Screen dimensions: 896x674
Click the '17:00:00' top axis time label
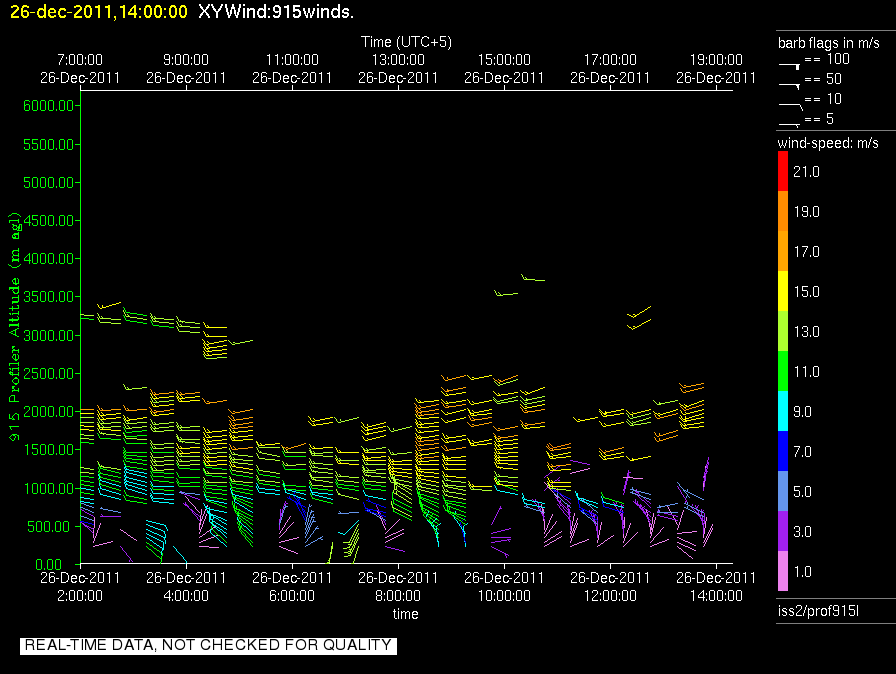pyautogui.click(x=610, y=59)
